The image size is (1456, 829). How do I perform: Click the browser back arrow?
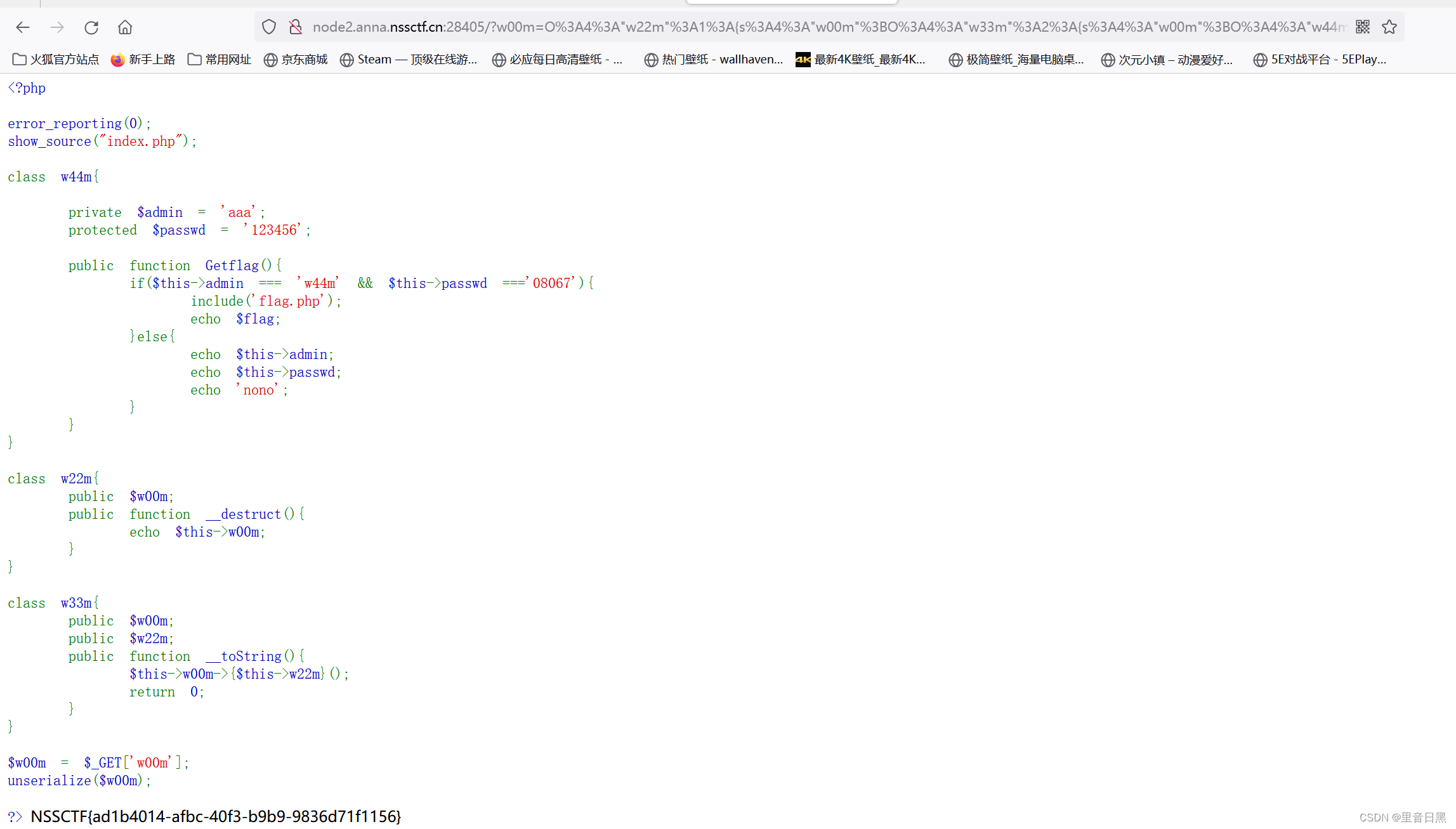(x=23, y=27)
